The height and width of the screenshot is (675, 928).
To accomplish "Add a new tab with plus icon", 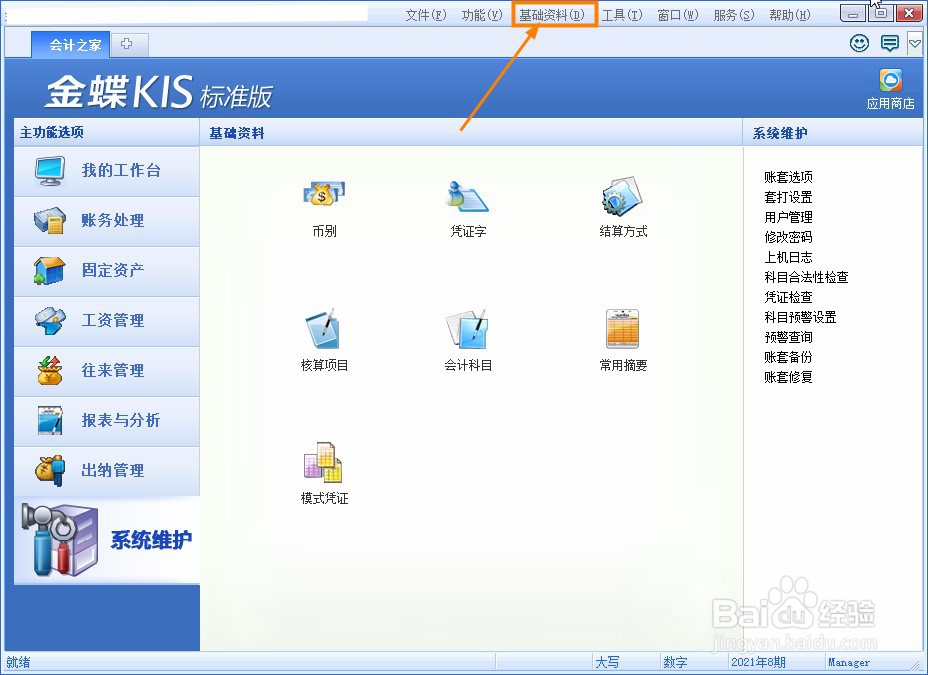I will point(126,43).
